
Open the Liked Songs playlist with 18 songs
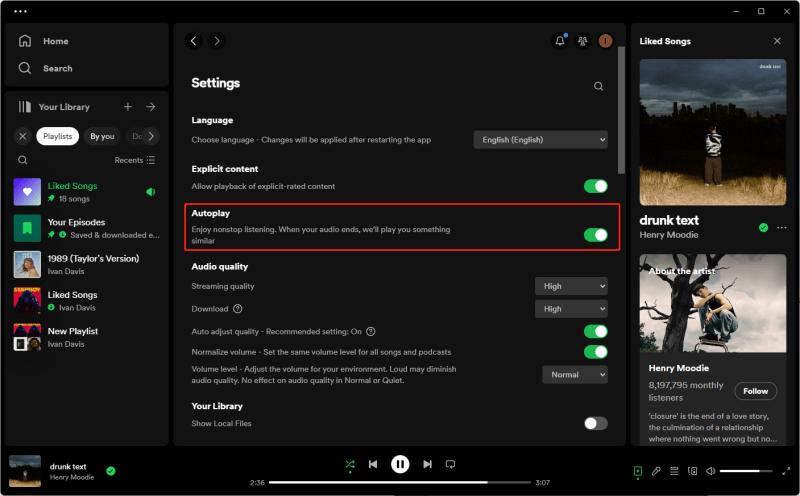coord(86,192)
